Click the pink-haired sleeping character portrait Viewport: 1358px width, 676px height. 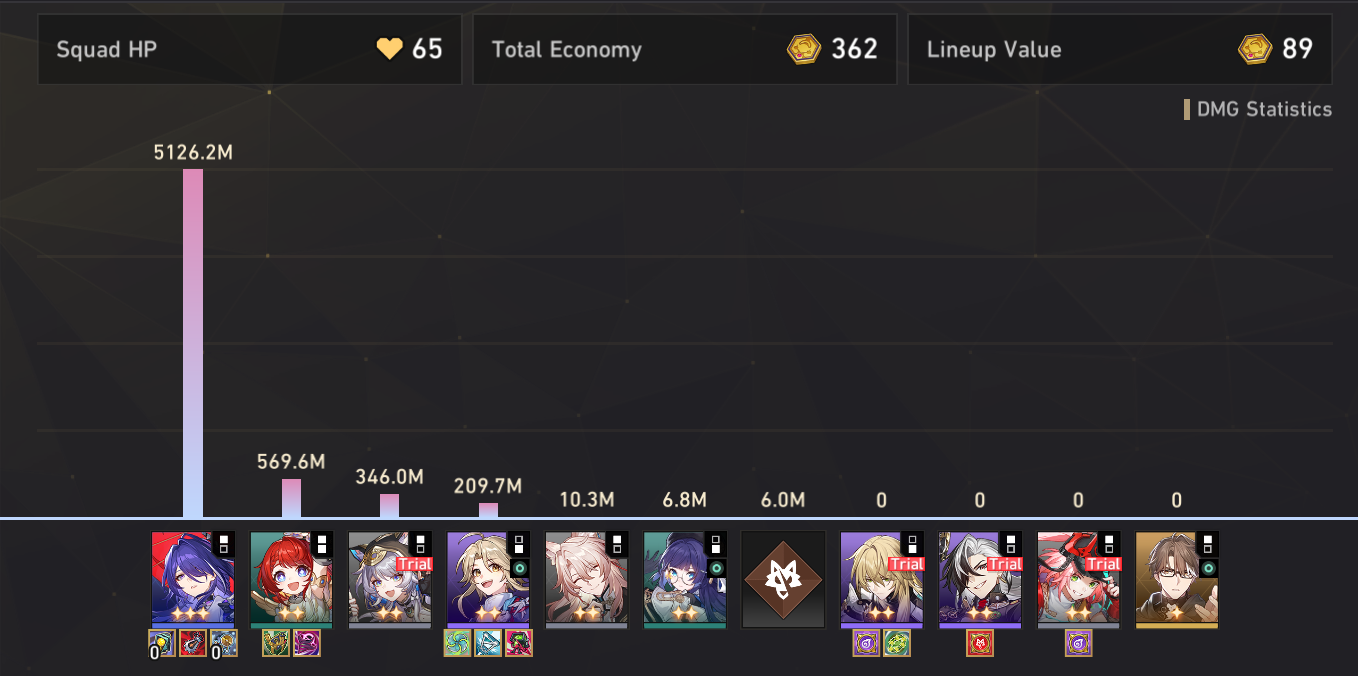[x=587, y=580]
